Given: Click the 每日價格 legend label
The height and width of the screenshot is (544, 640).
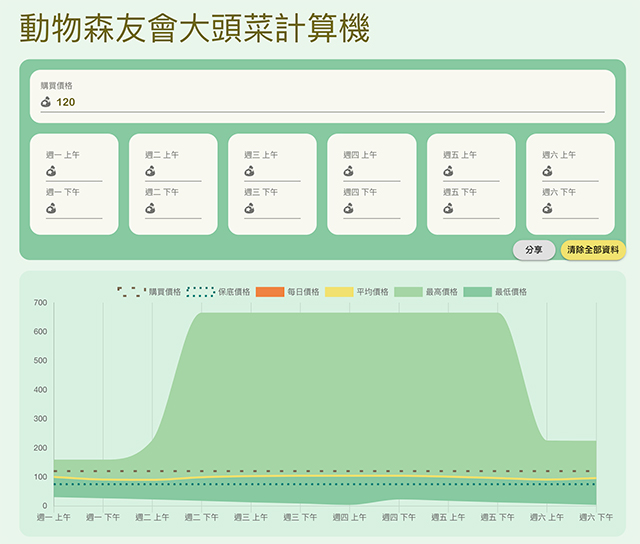Looking at the screenshot, I should 303,292.
